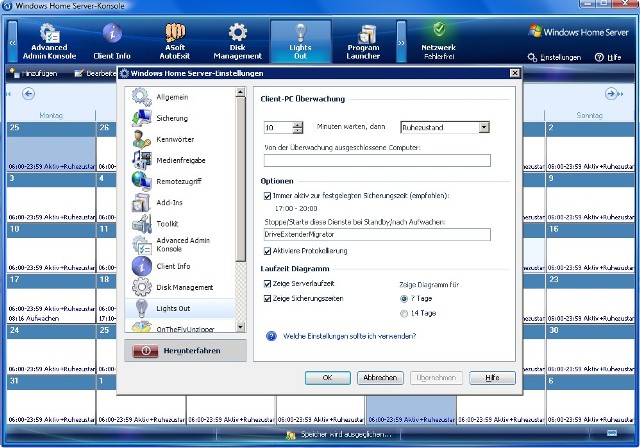Open the Disk Management gear icon tab
The width and height of the screenshot is (640, 448).
pos(238,33)
